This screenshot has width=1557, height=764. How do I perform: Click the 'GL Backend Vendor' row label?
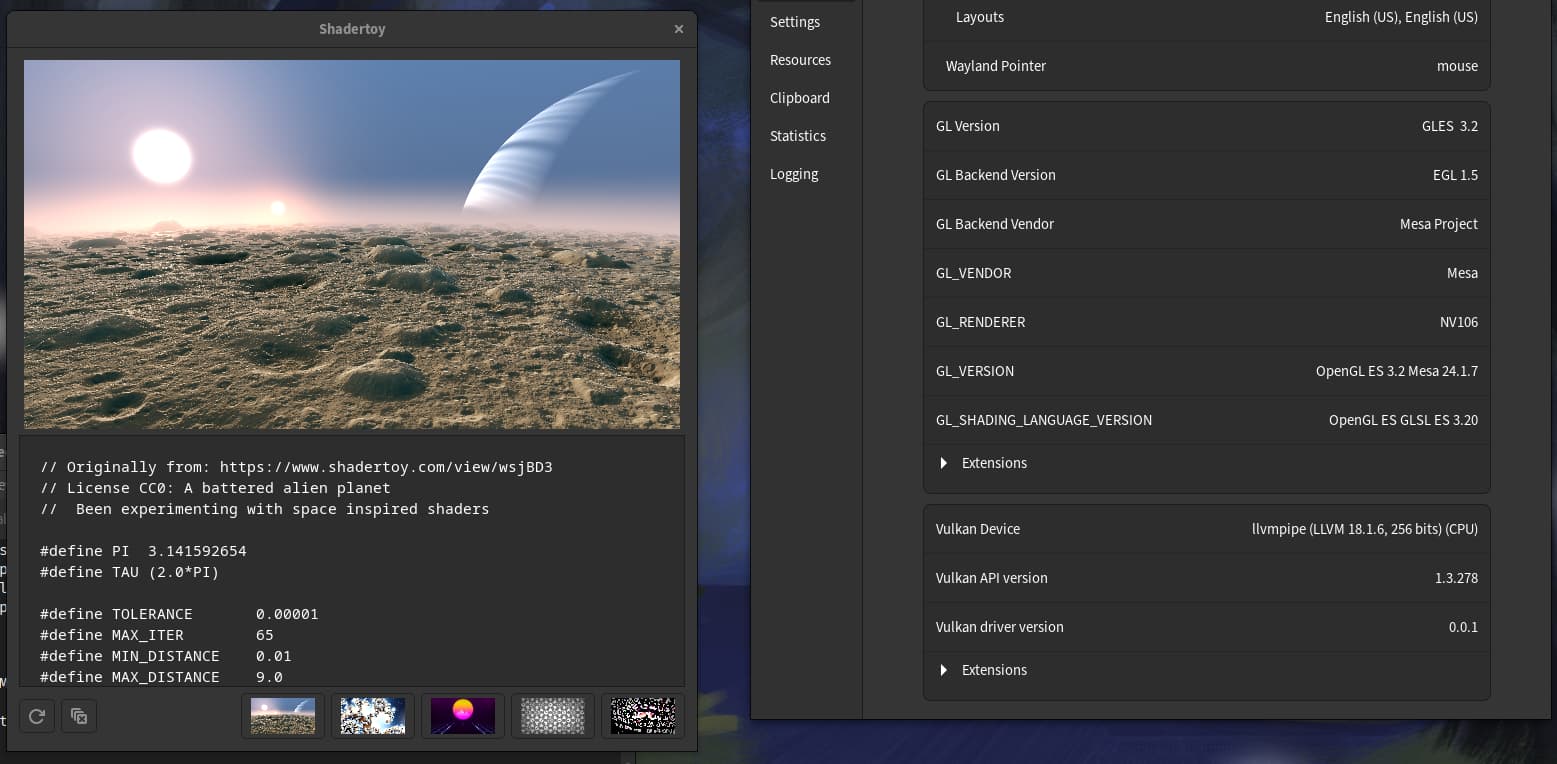[x=995, y=224]
